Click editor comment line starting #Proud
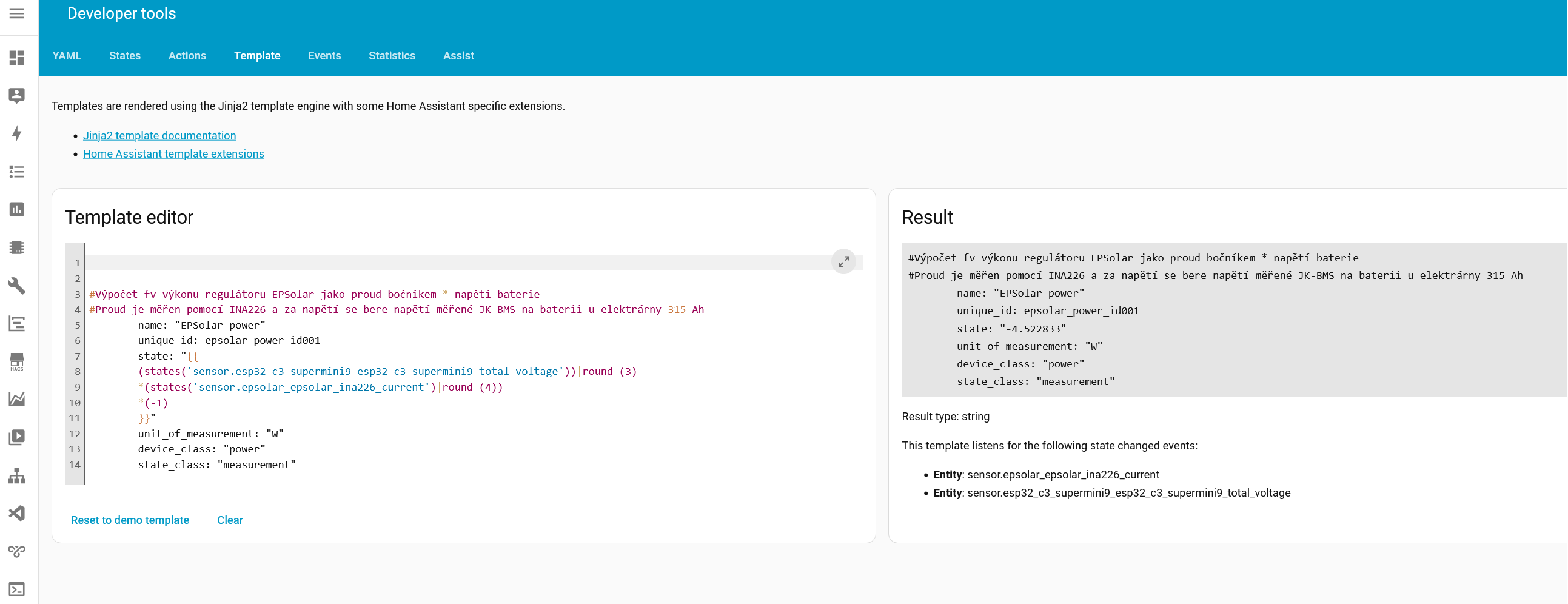 397,309
